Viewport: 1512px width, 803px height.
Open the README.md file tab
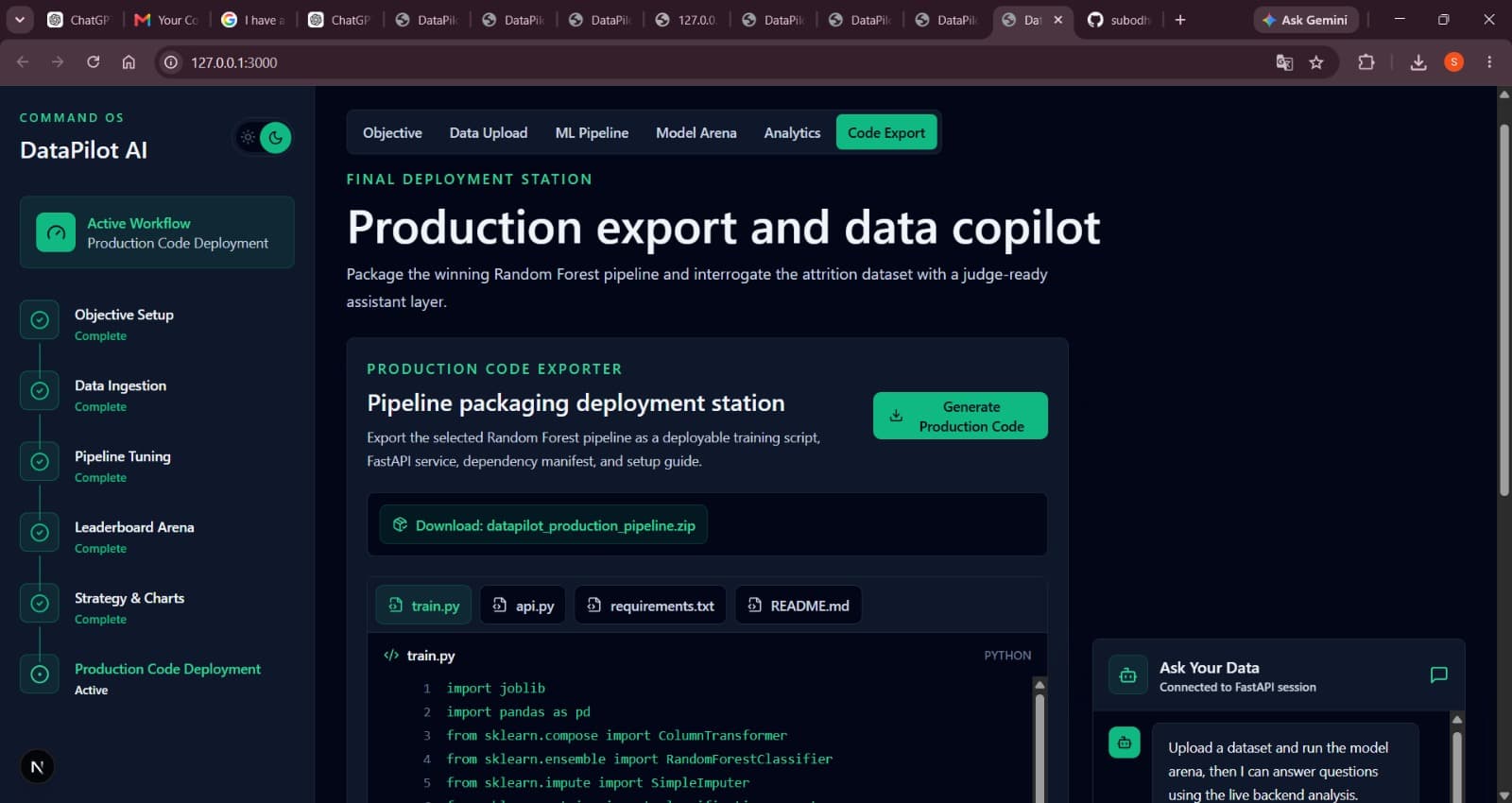click(x=799, y=606)
